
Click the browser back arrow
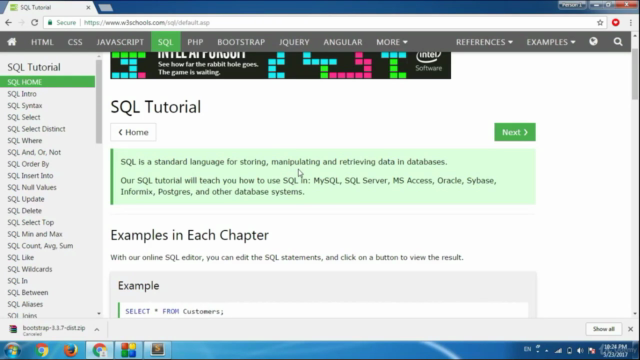pos(9,22)
